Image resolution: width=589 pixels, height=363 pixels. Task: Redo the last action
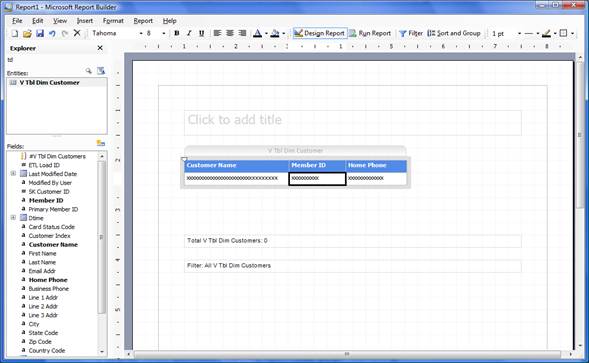(65, 33)
